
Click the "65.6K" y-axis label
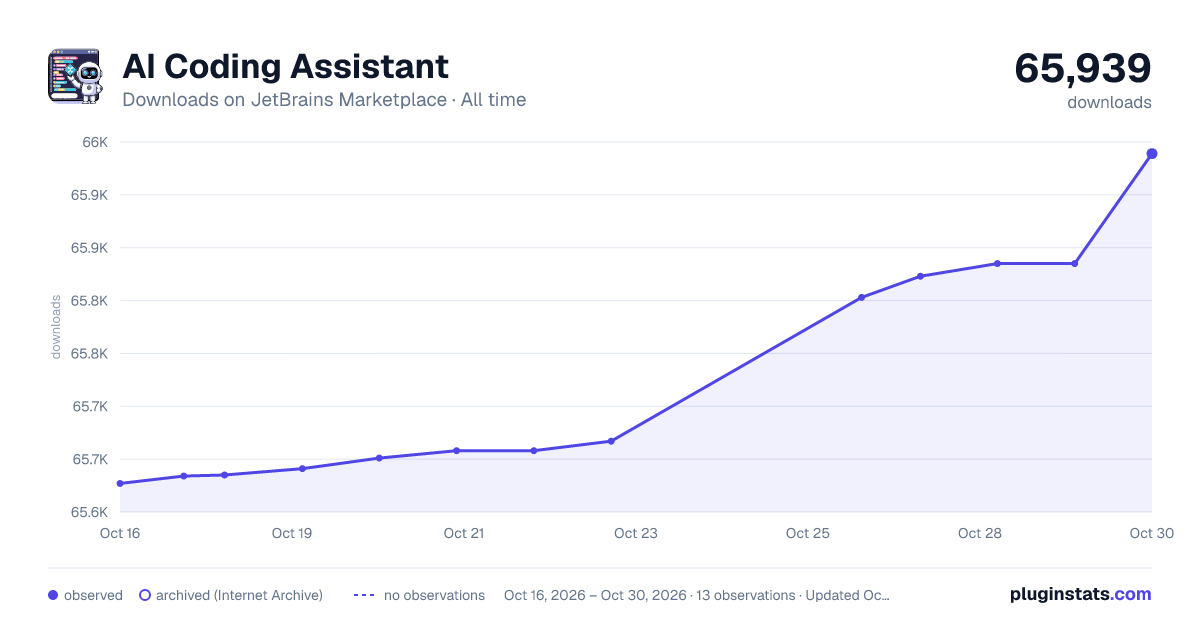coord(89,512)
